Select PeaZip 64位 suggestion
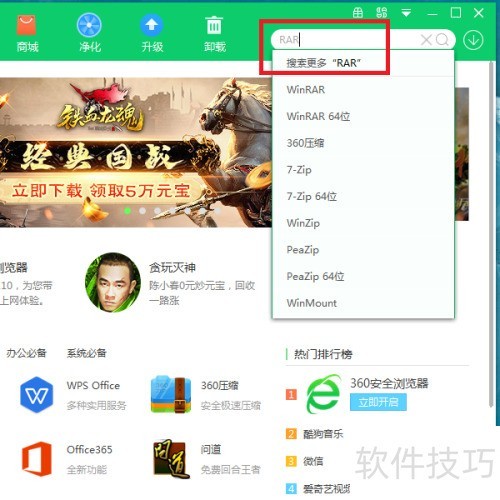 [363, 276]
